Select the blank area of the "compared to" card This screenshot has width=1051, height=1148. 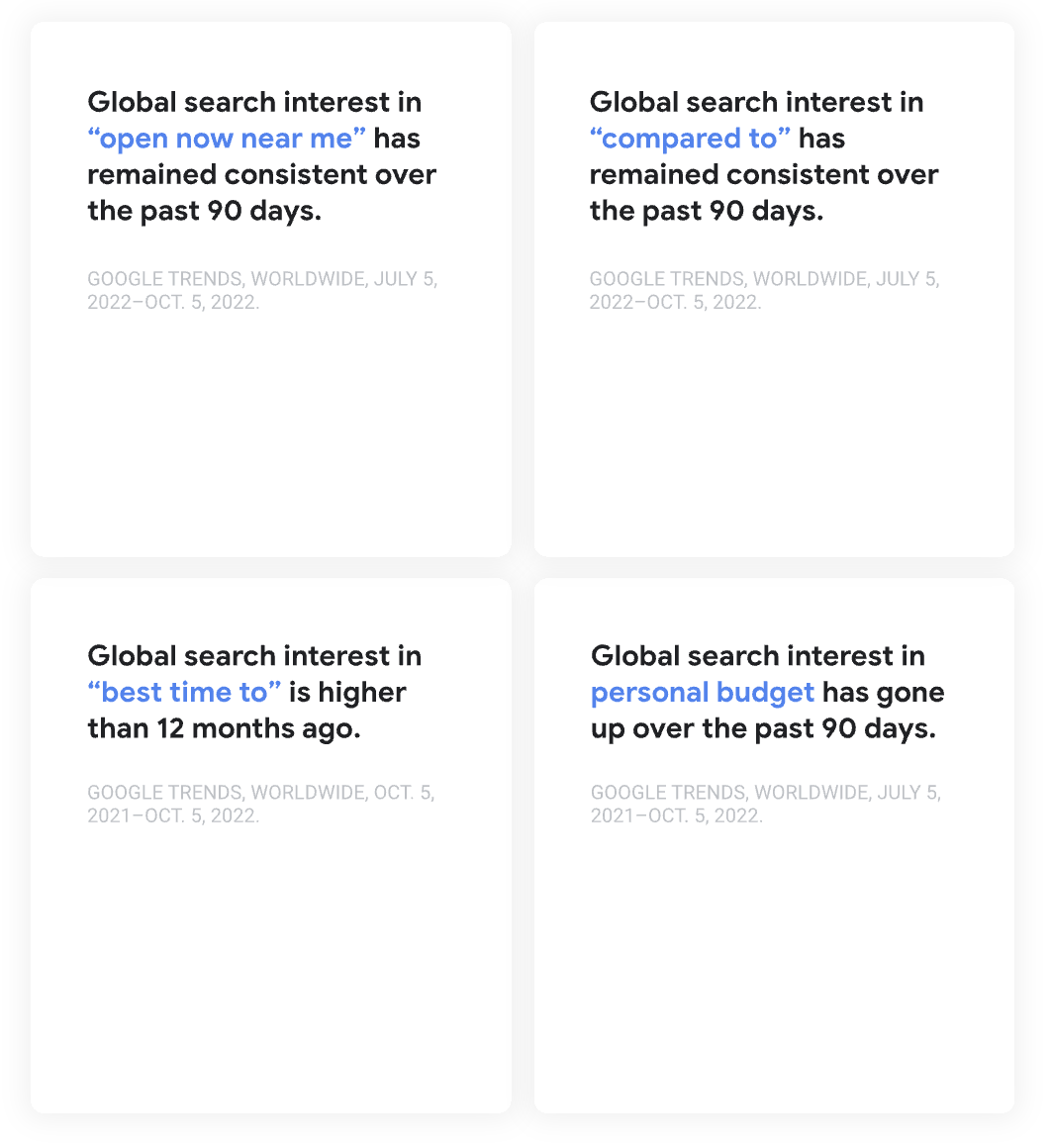pos(774,435)
